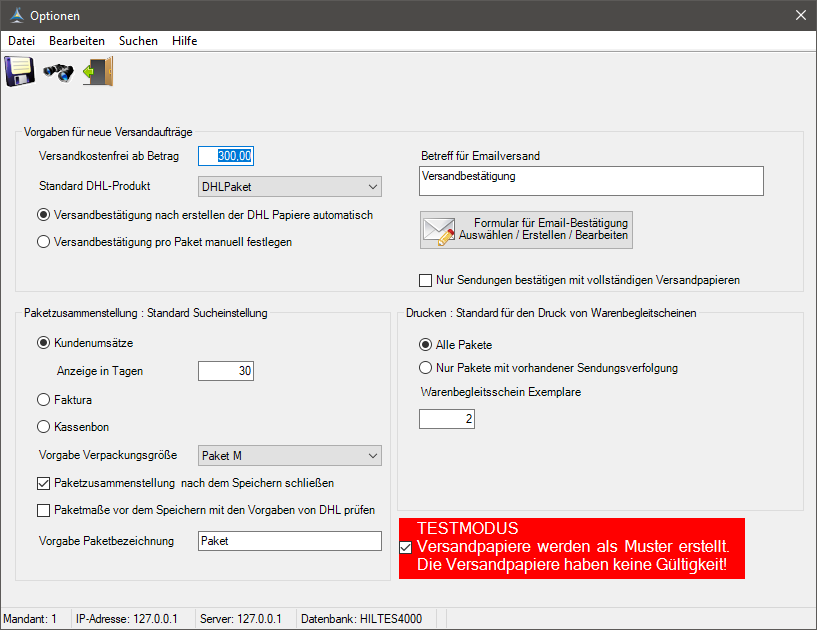Viewport: 817px width, 630px height.
Task: Click the Warenbegleitsschein Exemplare number field
Action: [x=446, y=418]
